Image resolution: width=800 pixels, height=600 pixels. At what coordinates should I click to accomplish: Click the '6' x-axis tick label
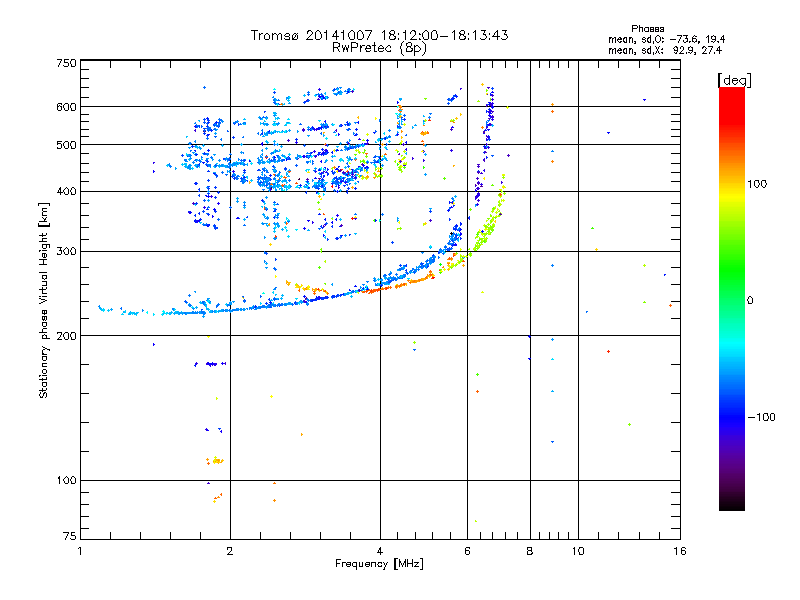467,551
